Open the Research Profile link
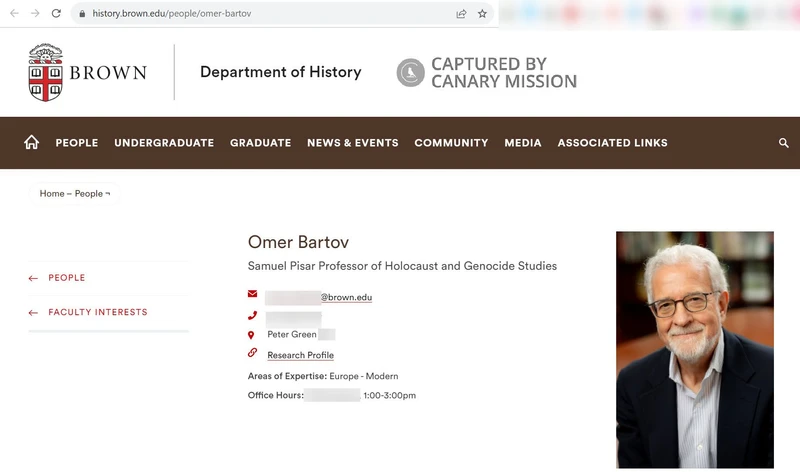 pyautogui.click(x=301, y=355)
